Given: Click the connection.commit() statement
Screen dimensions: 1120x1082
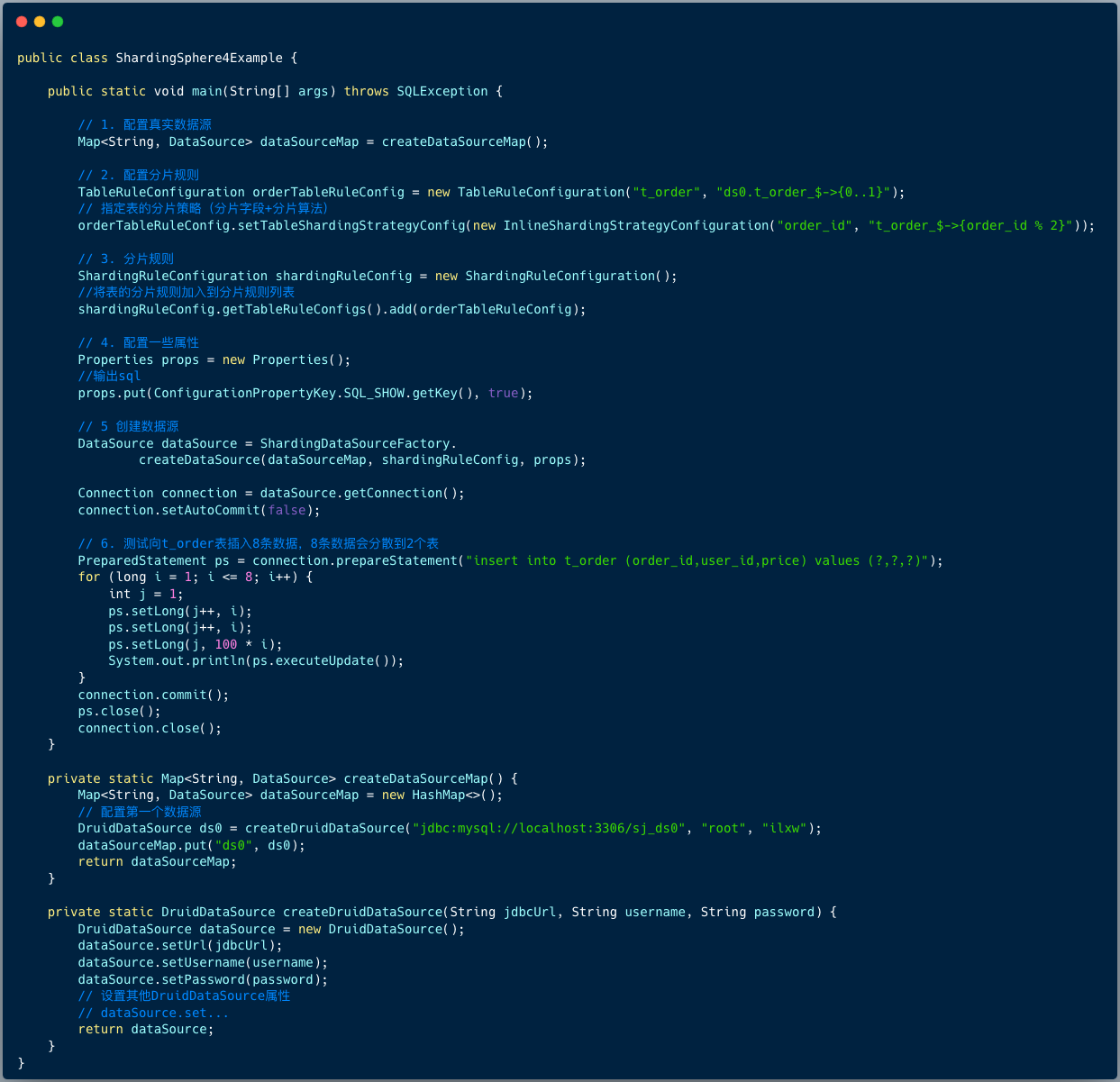Looking at the screenshot, I should click(x=153, y=695).
